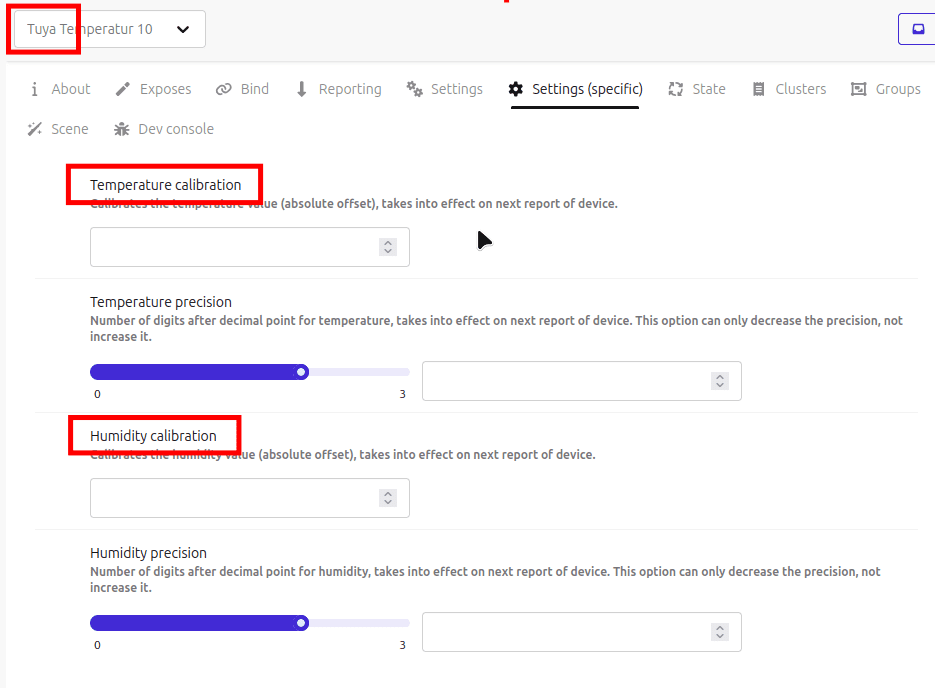
Task: Switch to the Settings tab
Action: coord(445,89)
